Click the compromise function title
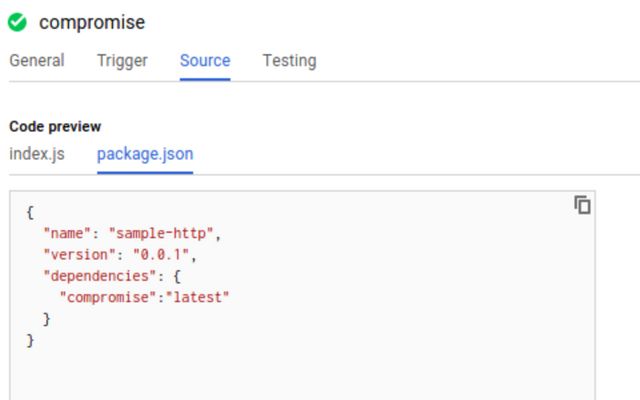Viewport: 640px width, 400px height. [92, 22]
